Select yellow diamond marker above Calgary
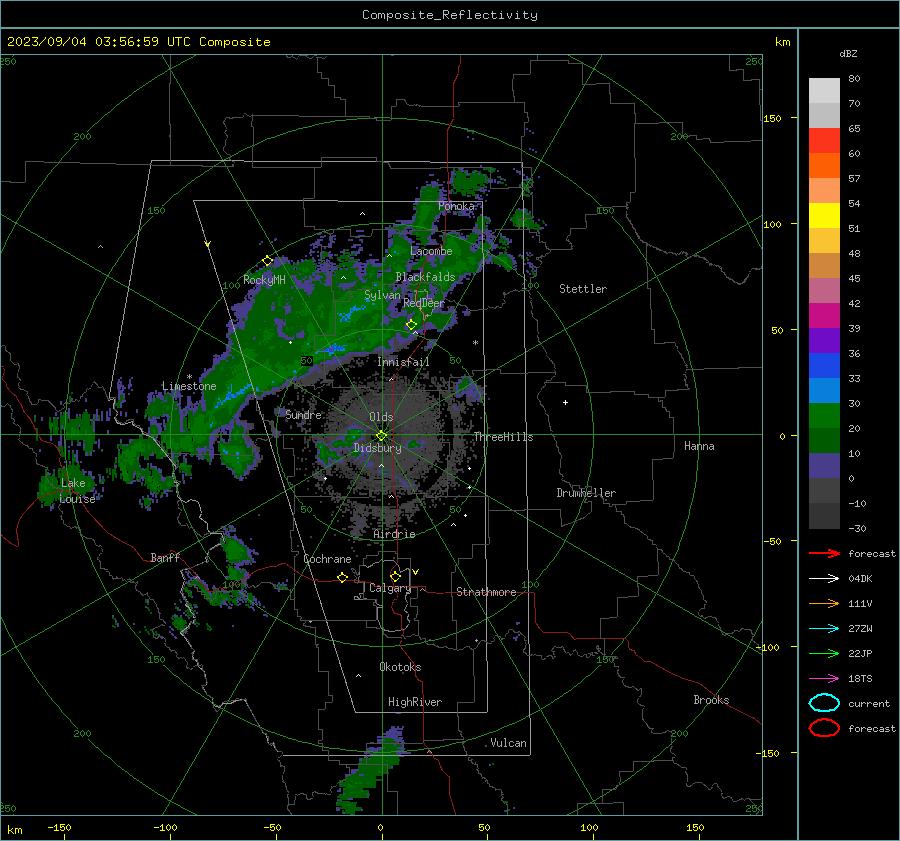This screenshot has width=900, height=841. [x=395, y=576]
